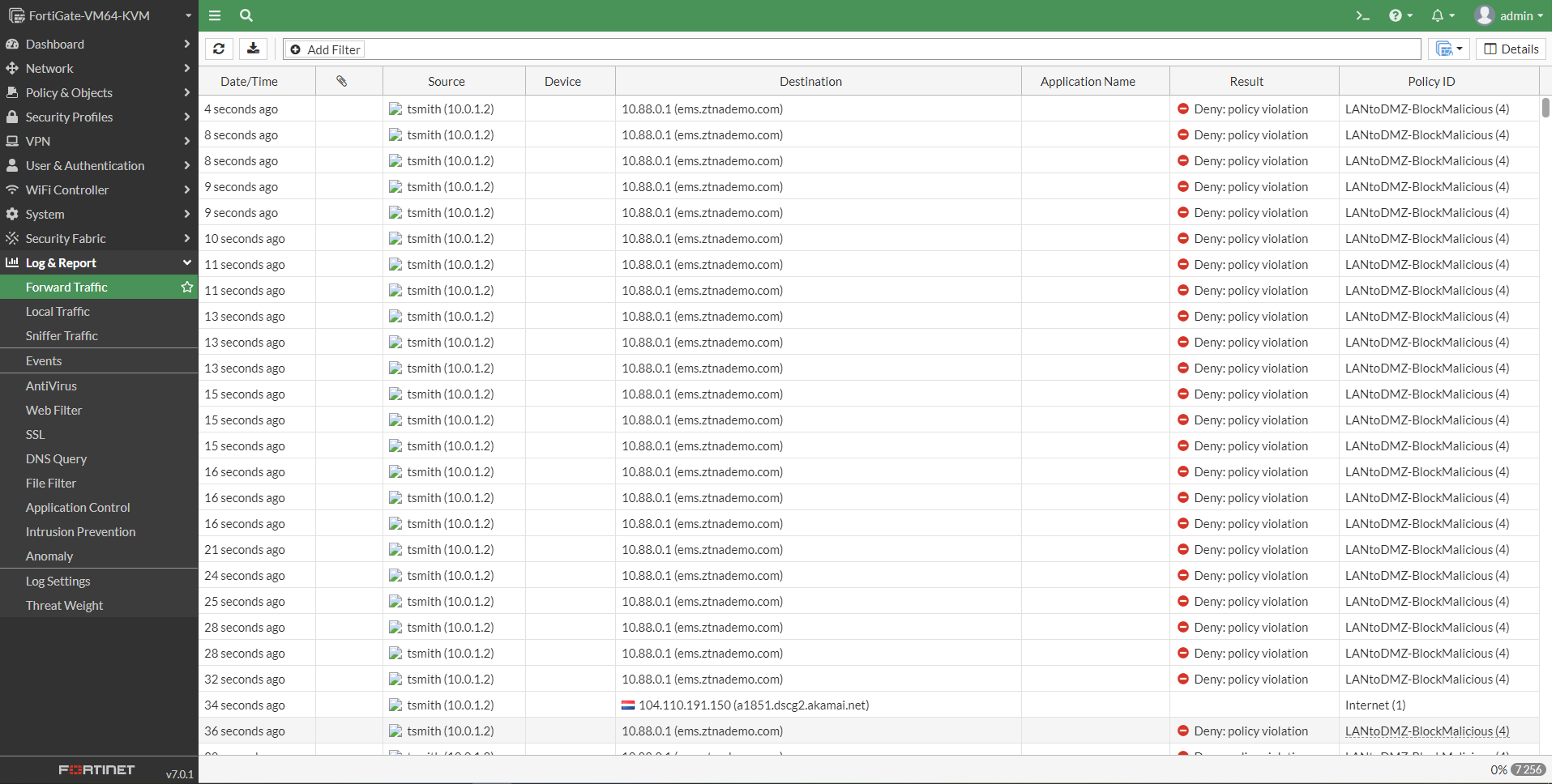Click LANtoDMZ-BlockMalicious link in 36 seconds row
The height and width of the screenshot is (784, 1556).
click(1427, 731)
